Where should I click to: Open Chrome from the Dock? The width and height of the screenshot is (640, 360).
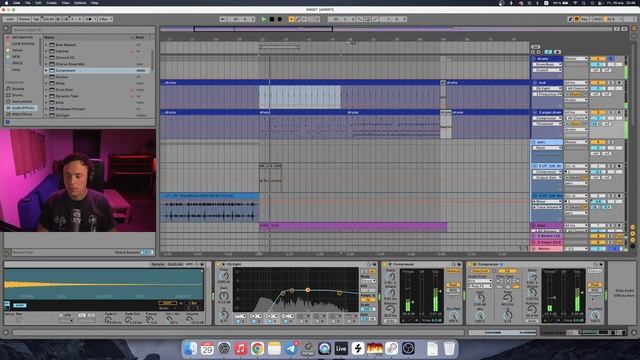click(x=257, y=349)
